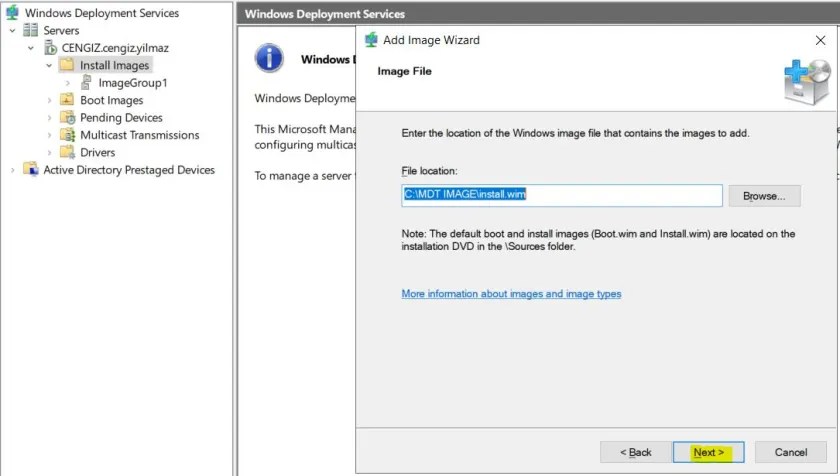This screenshot has height=476, width=840.
Task: Click the Boot Images folder icon
Action: [67, 100]
